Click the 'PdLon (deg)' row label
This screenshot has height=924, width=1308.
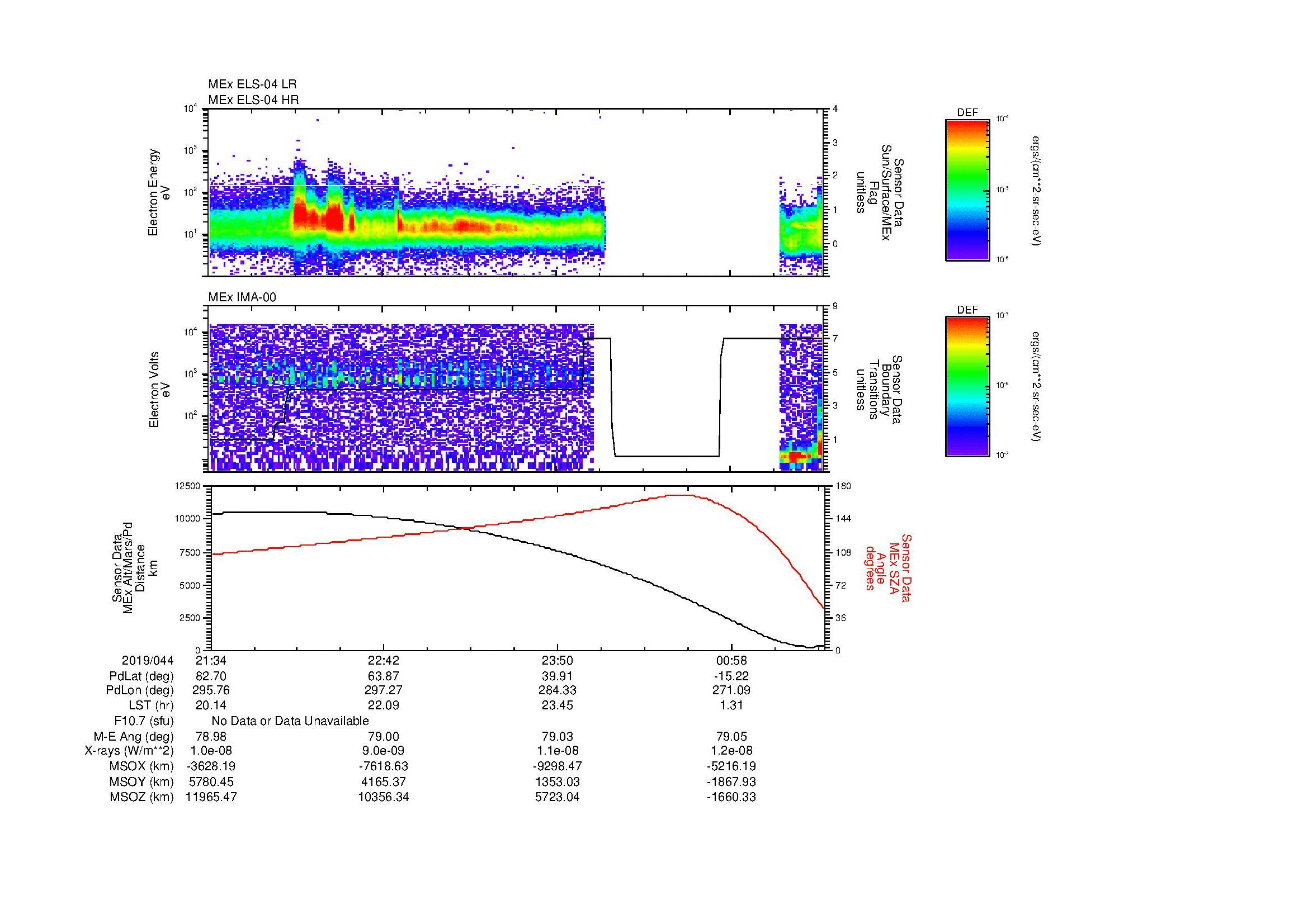pyautogui.click(x=140, y=690)
